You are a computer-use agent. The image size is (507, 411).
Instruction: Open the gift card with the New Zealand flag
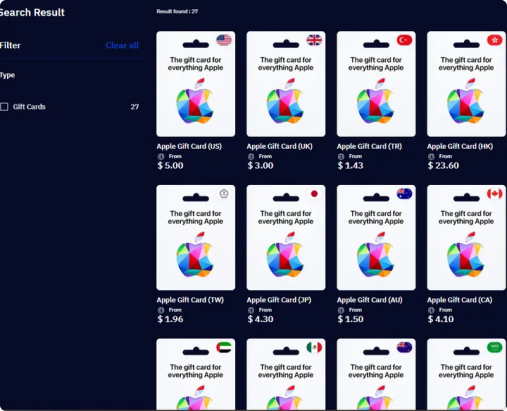(376, 374)
